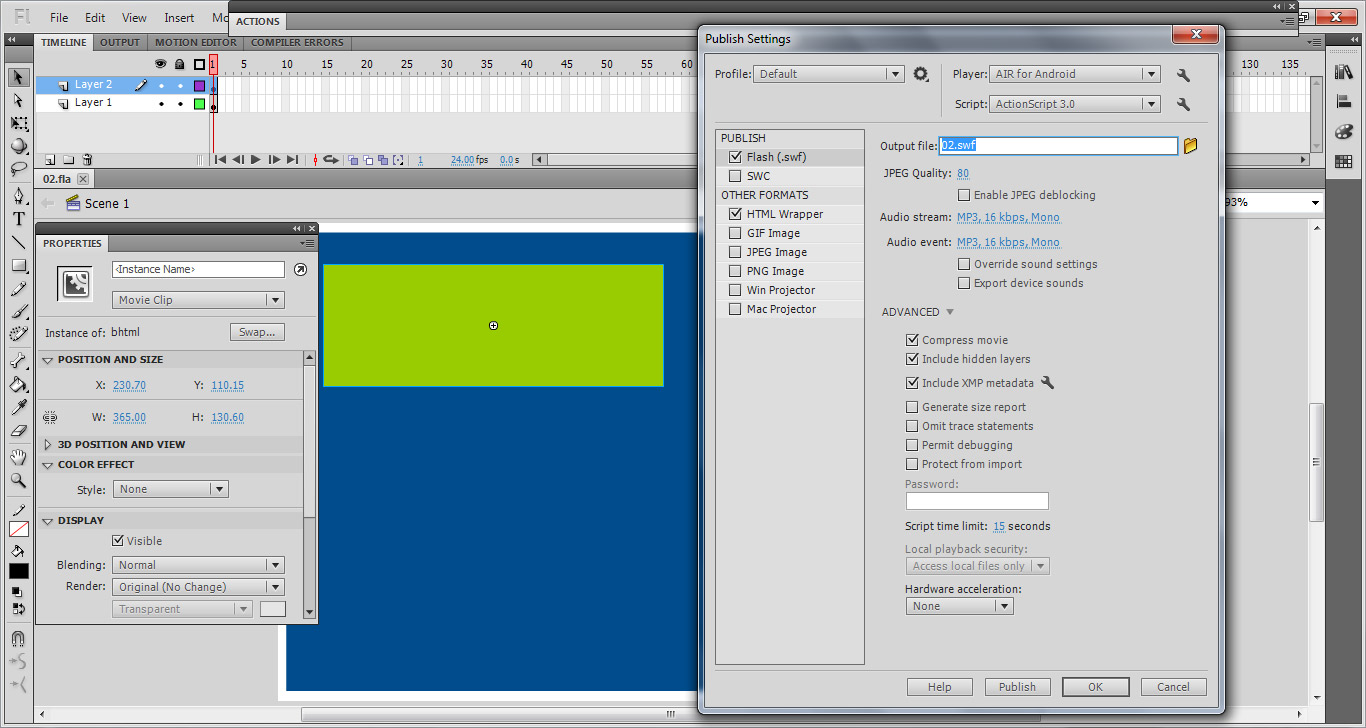The width and height of the screenshot is (1366, 728).
Task: Click the Delete layer trash icon
Action: click(87, 160)
